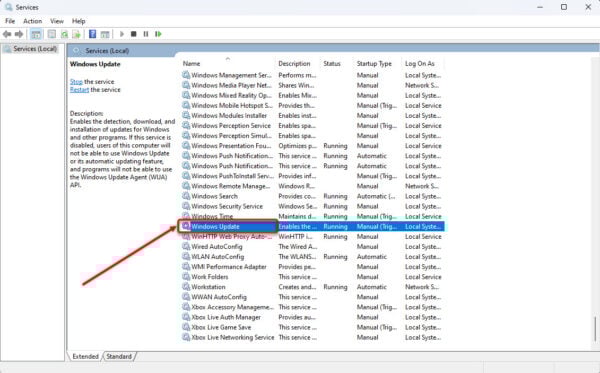Toggle the Action Pane toolbar icon
Screen dimensions: 600x373
point(105,34)
